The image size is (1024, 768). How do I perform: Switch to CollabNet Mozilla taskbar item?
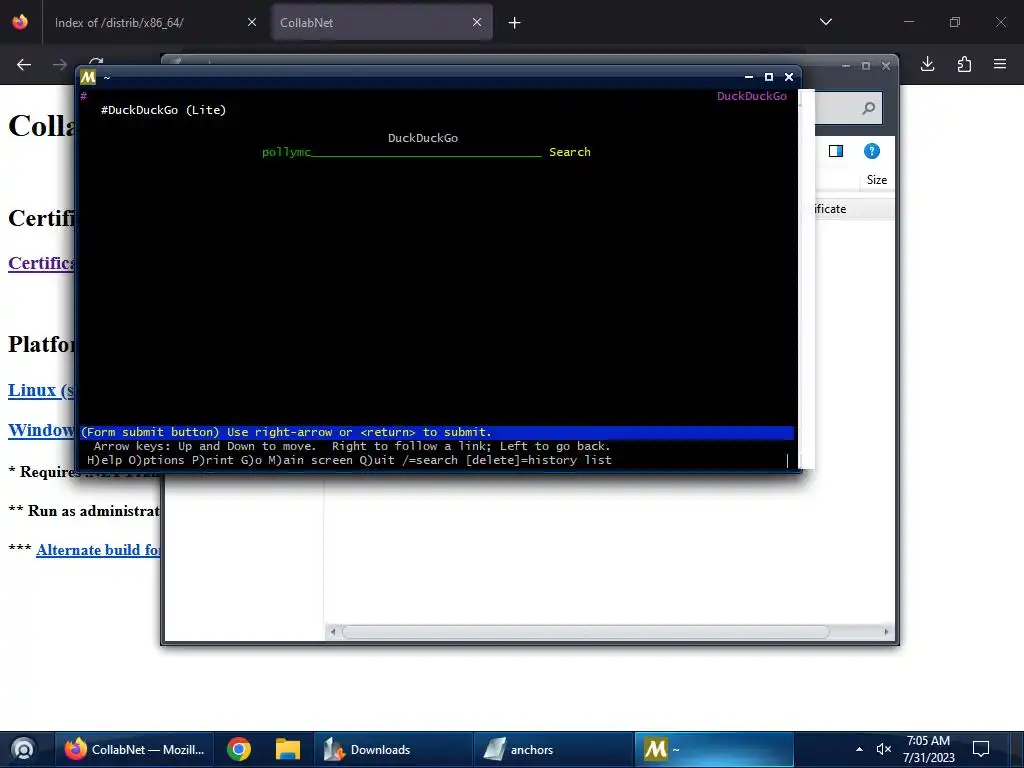(x=136, y=750)
